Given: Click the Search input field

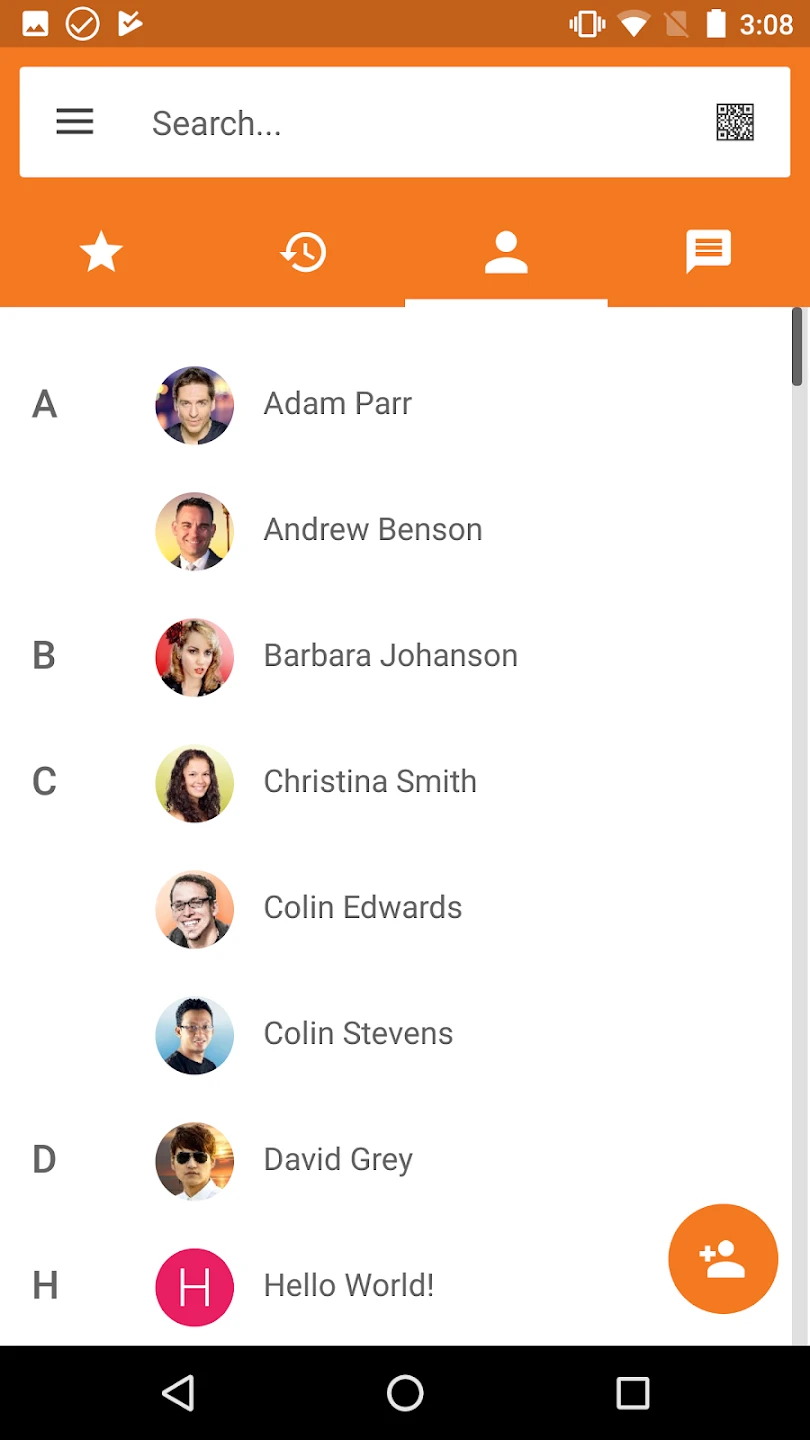Looking at the screenshot, I should click(420, 123).
